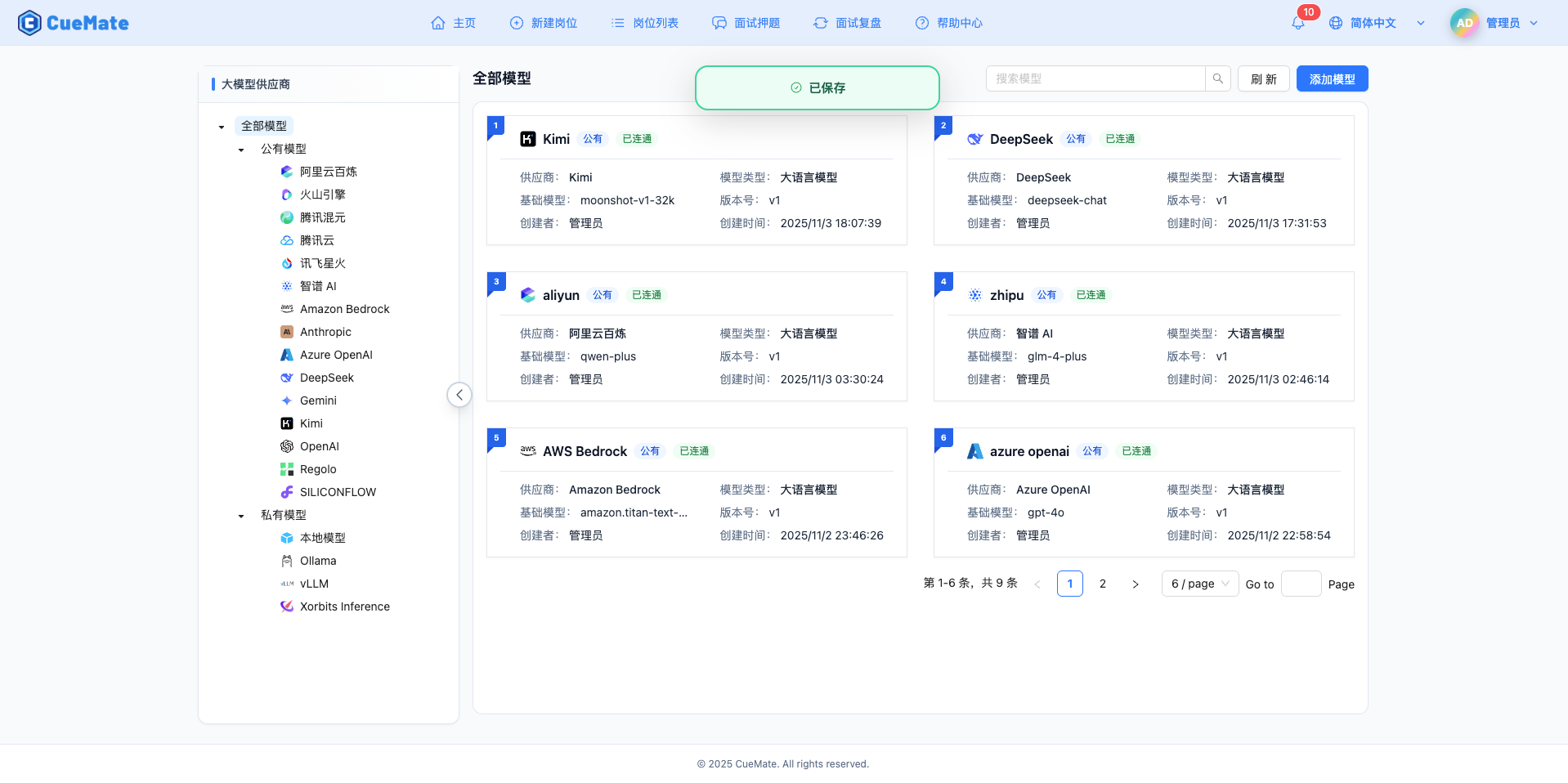Select the Anthropic provider in the sidebar

click(325, 332)
